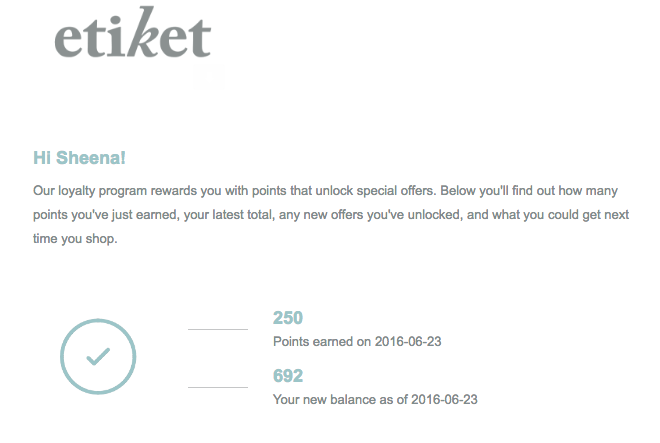Click the "Your new balance as of" label
Image resolution: width=660 pixels, height=443 pixels.
pos(338,399)
